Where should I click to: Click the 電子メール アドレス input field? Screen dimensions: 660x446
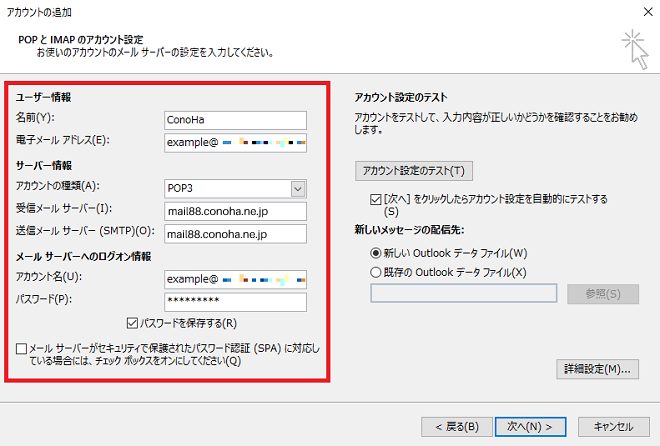tap(235, 143)
